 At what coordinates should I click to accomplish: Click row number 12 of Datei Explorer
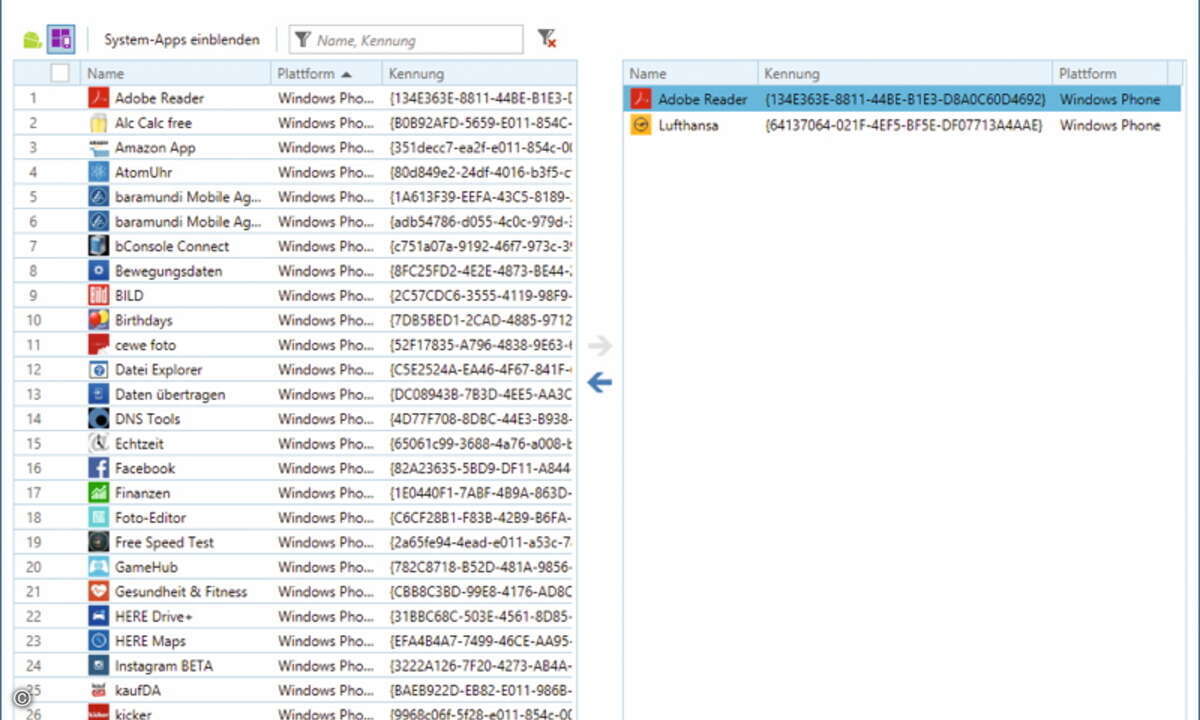point(34,369)
